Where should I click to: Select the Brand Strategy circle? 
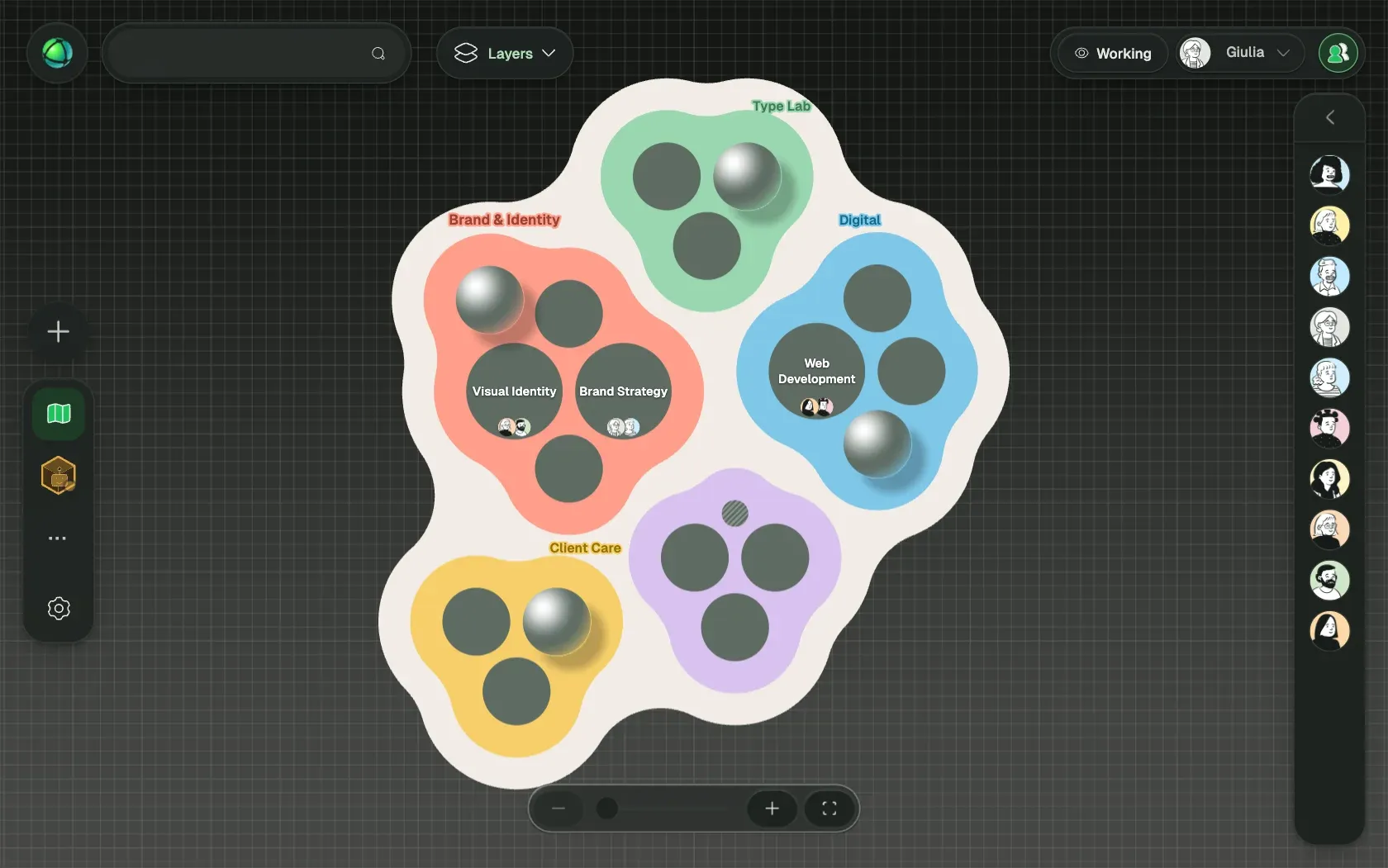tap(623, 391)
